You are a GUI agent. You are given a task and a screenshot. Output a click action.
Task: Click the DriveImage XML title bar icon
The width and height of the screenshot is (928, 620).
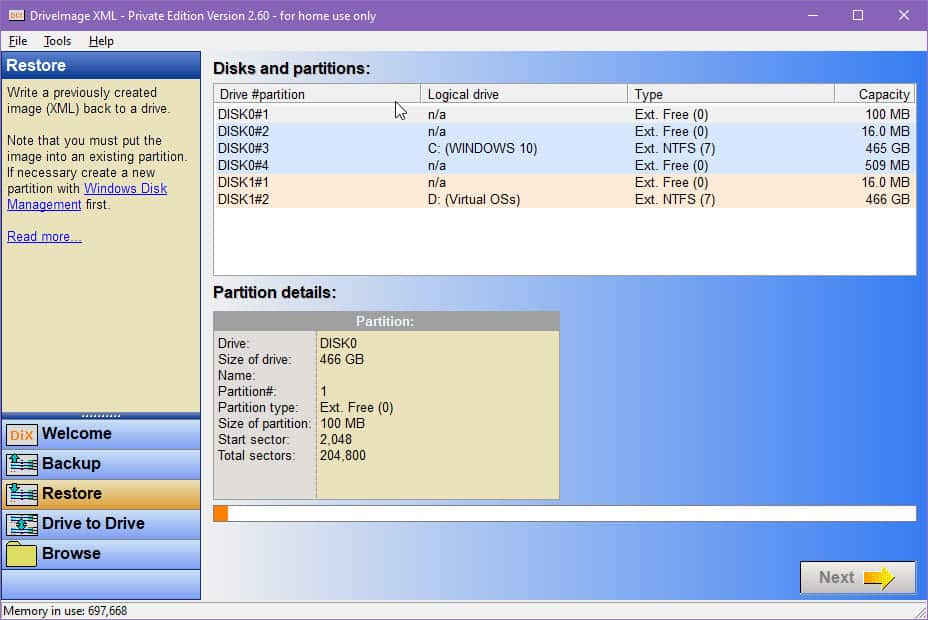click(x=16, y=15)
